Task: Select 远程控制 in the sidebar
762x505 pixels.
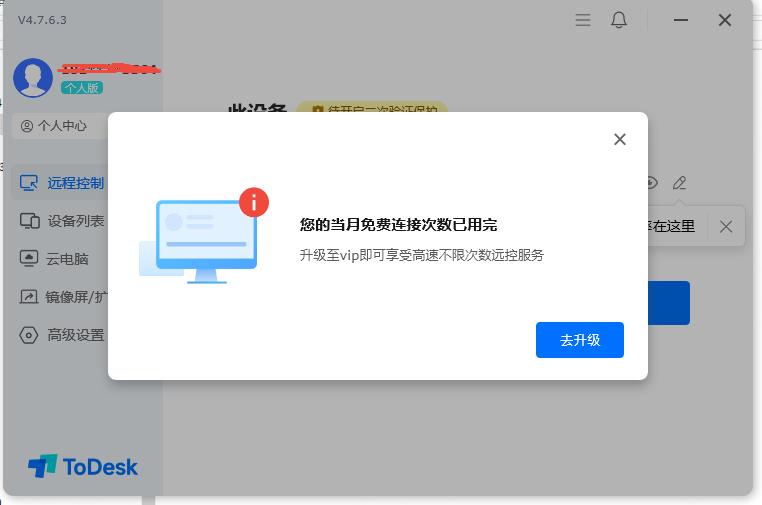Action: tap(59, 183)
